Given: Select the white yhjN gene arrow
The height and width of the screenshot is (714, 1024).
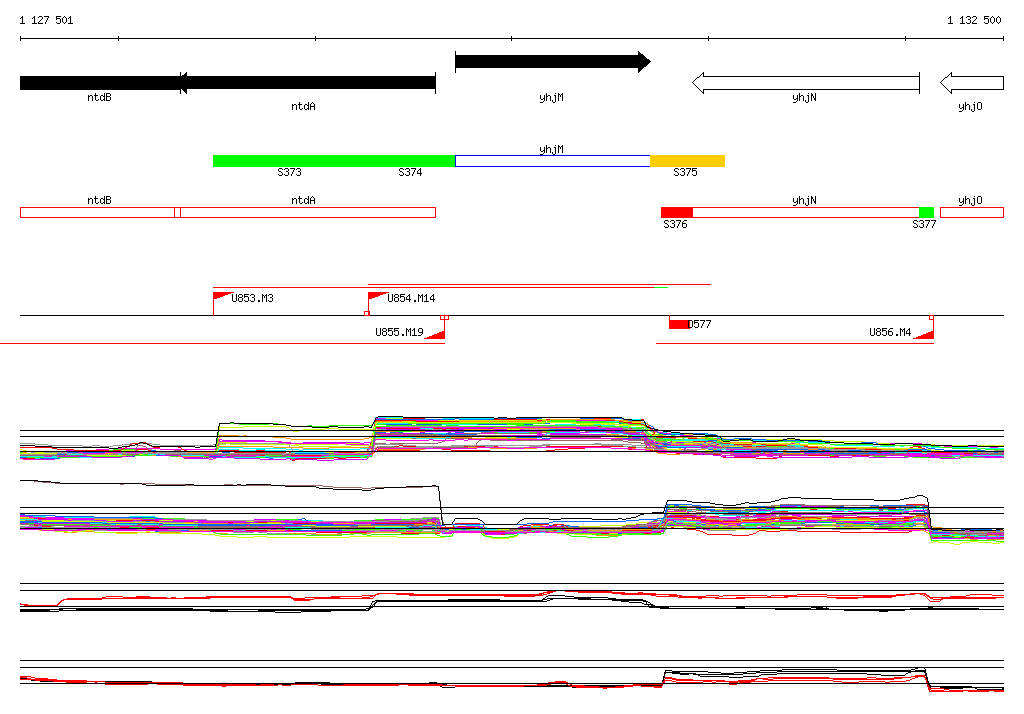Looking at the screenshot, I should (x=806, y=83).
